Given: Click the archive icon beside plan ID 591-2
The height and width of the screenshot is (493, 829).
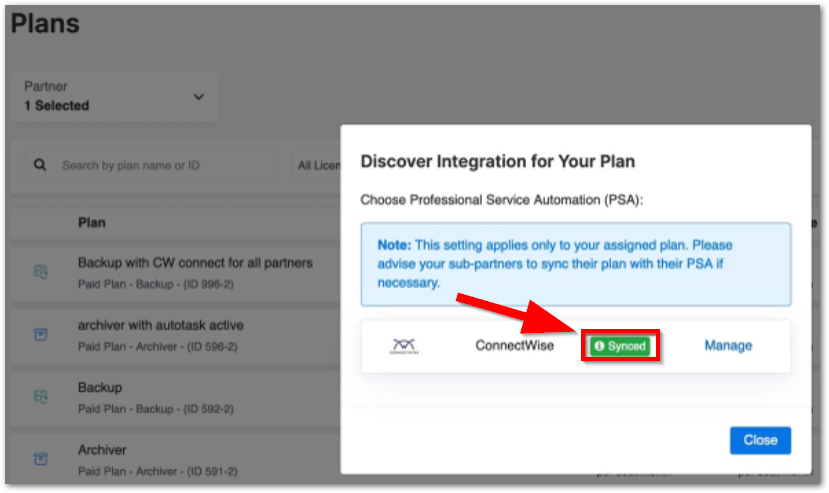Looking at the screenshot, I should point(41,458).
